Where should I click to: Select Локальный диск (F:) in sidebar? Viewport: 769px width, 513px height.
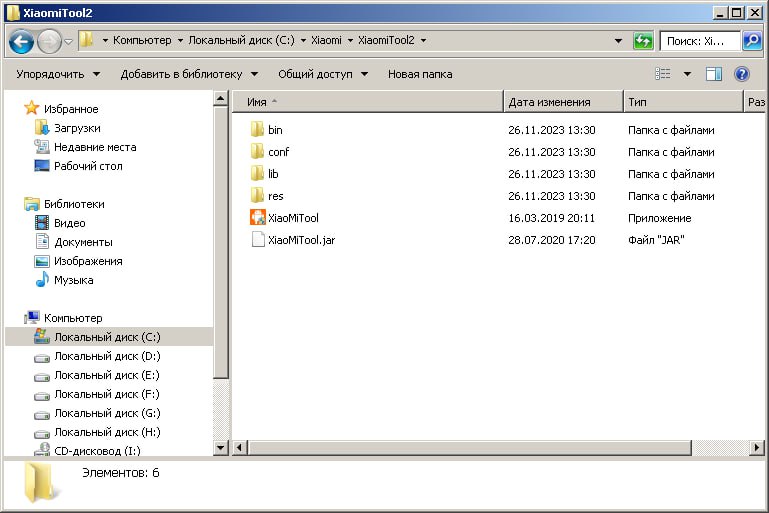[106, 394]
